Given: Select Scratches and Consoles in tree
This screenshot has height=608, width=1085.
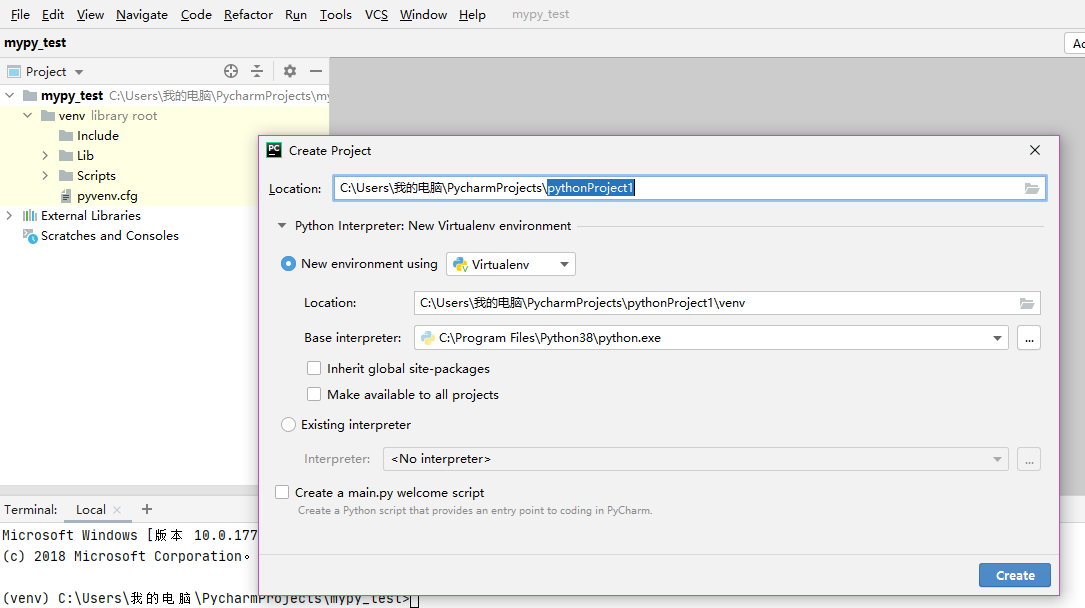Looking at the screenshot, I should [x=109, y=236].
